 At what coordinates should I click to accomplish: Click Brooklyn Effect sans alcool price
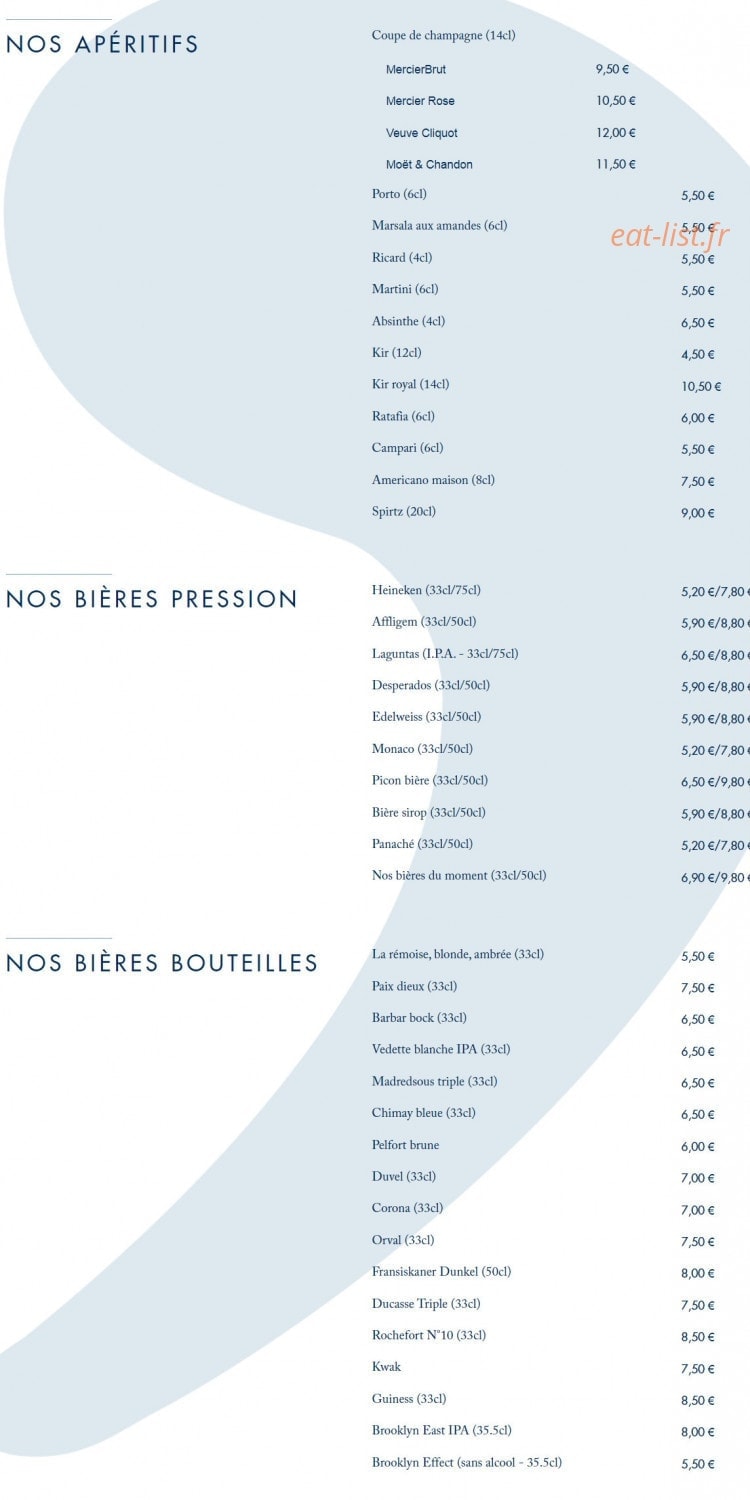pos(698,1464)
